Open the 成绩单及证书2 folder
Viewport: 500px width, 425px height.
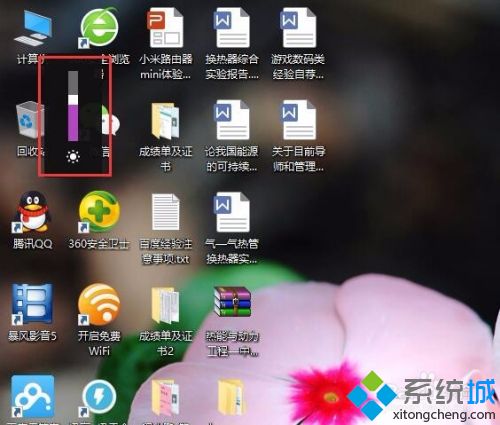pos(165,305)
